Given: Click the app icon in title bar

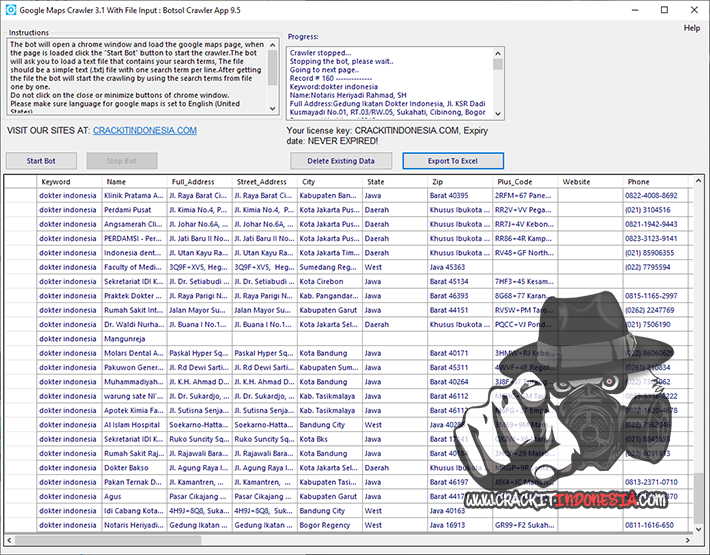Looking at the screenshot, I should tap(11, 9).
